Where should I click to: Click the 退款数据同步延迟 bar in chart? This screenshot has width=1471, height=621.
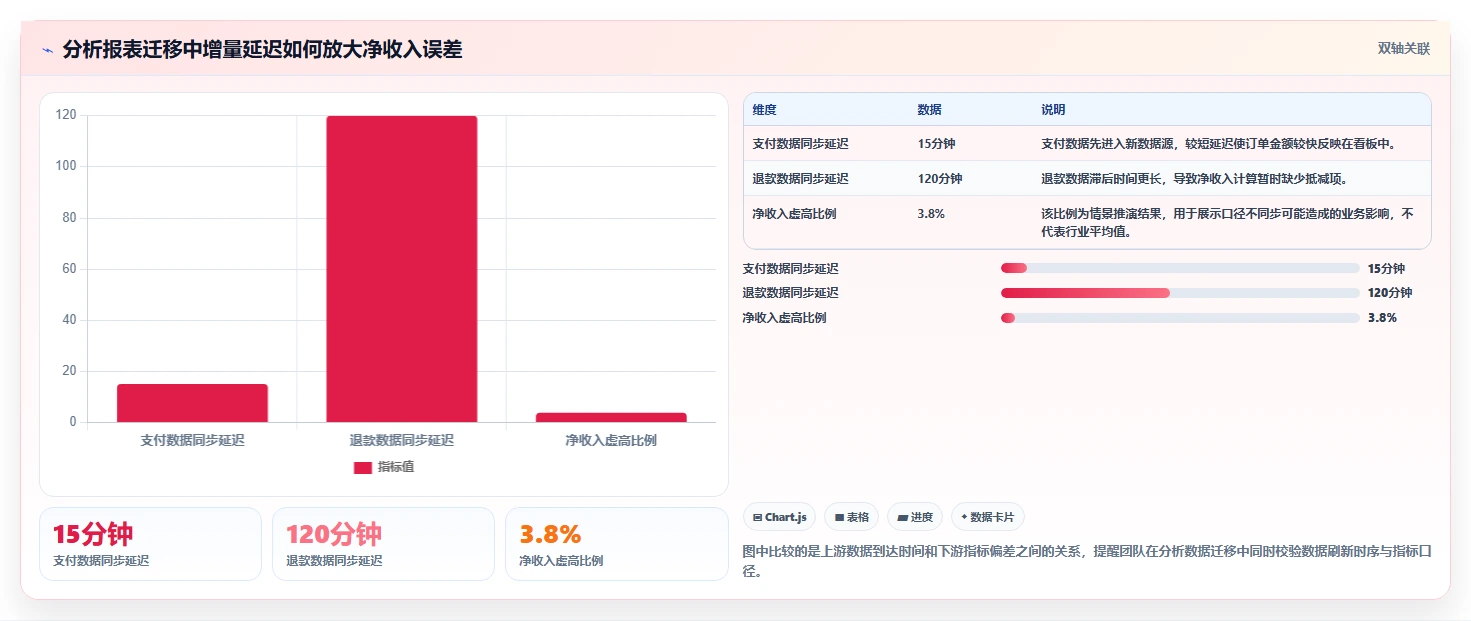click(x=402, y=269)
